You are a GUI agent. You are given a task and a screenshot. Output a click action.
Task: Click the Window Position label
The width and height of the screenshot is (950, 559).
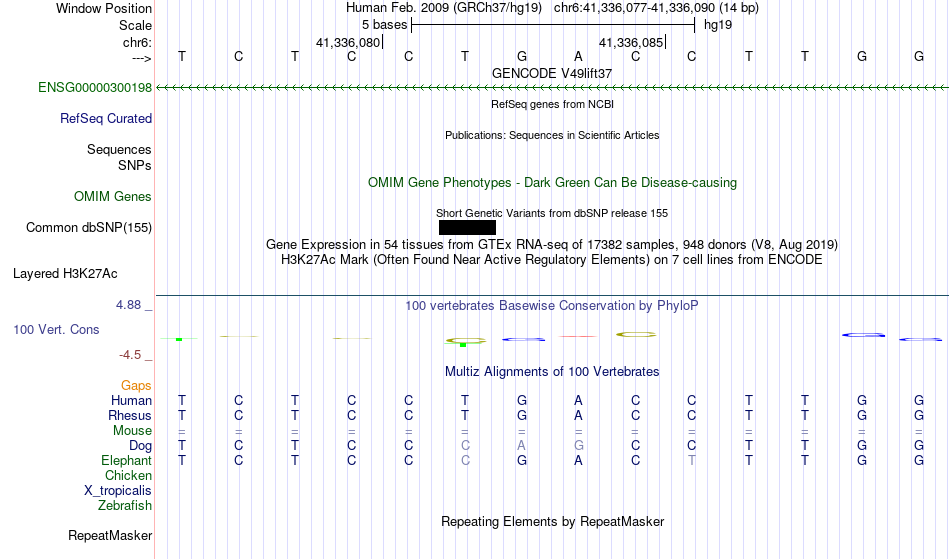coord(104,8)
